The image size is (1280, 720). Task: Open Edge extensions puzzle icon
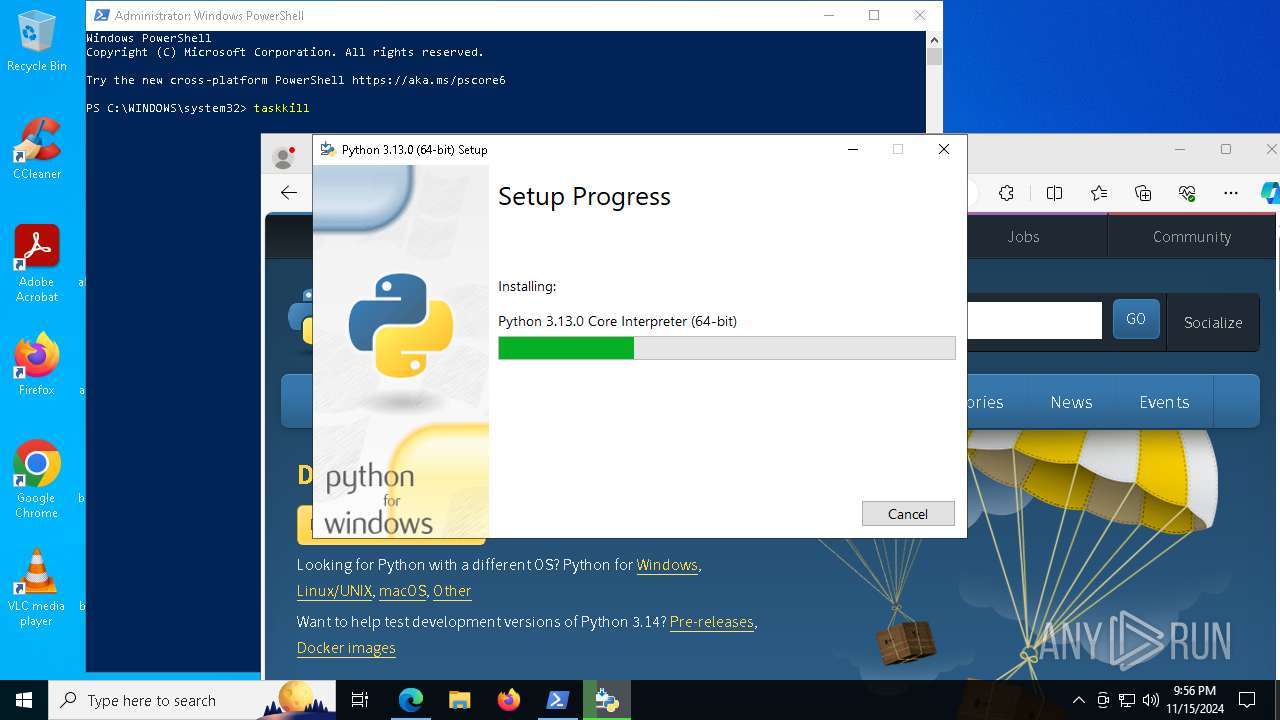(x=1007, y=193)
